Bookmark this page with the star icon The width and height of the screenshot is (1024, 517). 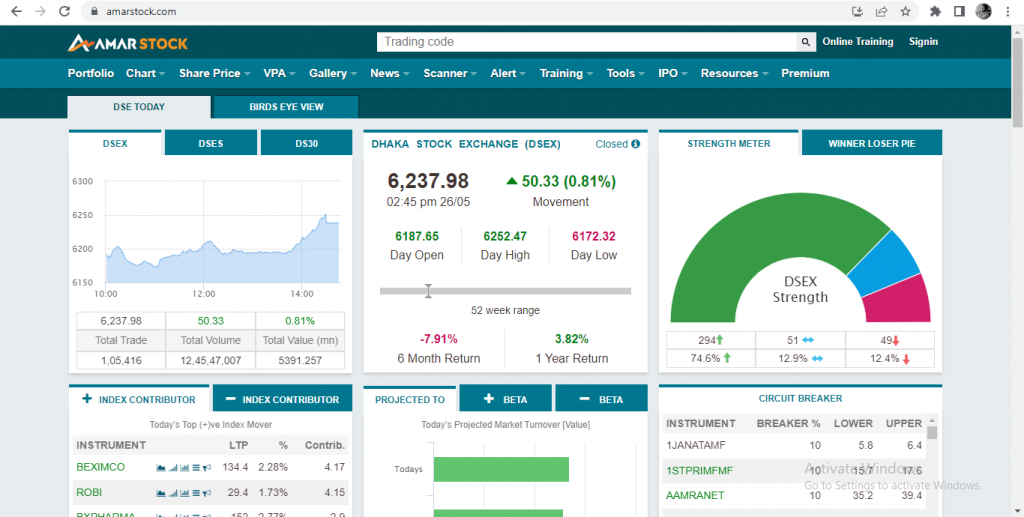point(905,11)
